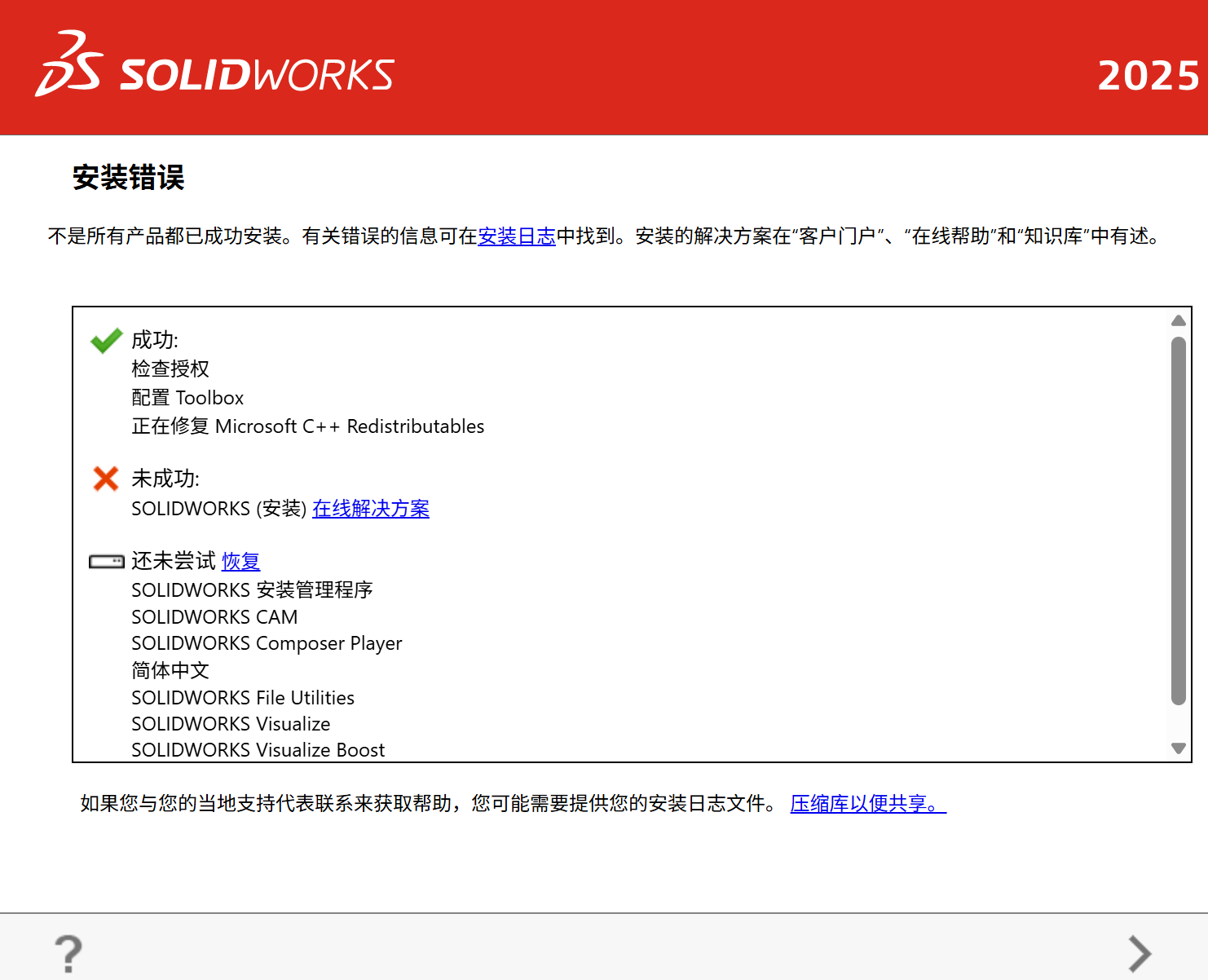Click the green success checkmark icon
Viewport: 1208px width, 980px height.
coord(106,340)
